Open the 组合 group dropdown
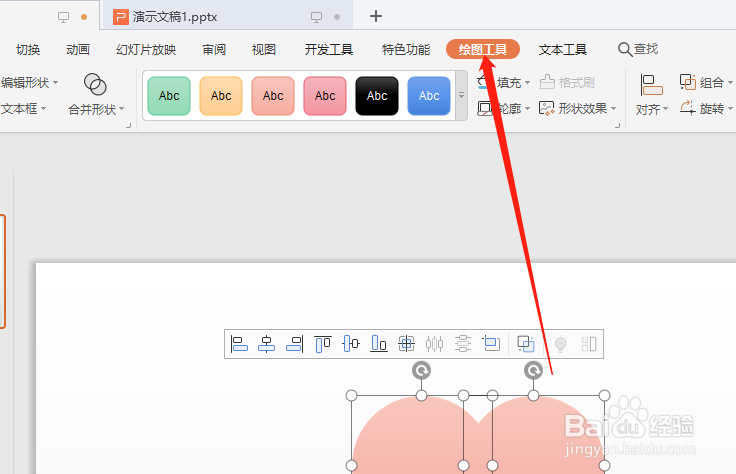Screen dimensions: 736x474 click(x=706, y=82)
